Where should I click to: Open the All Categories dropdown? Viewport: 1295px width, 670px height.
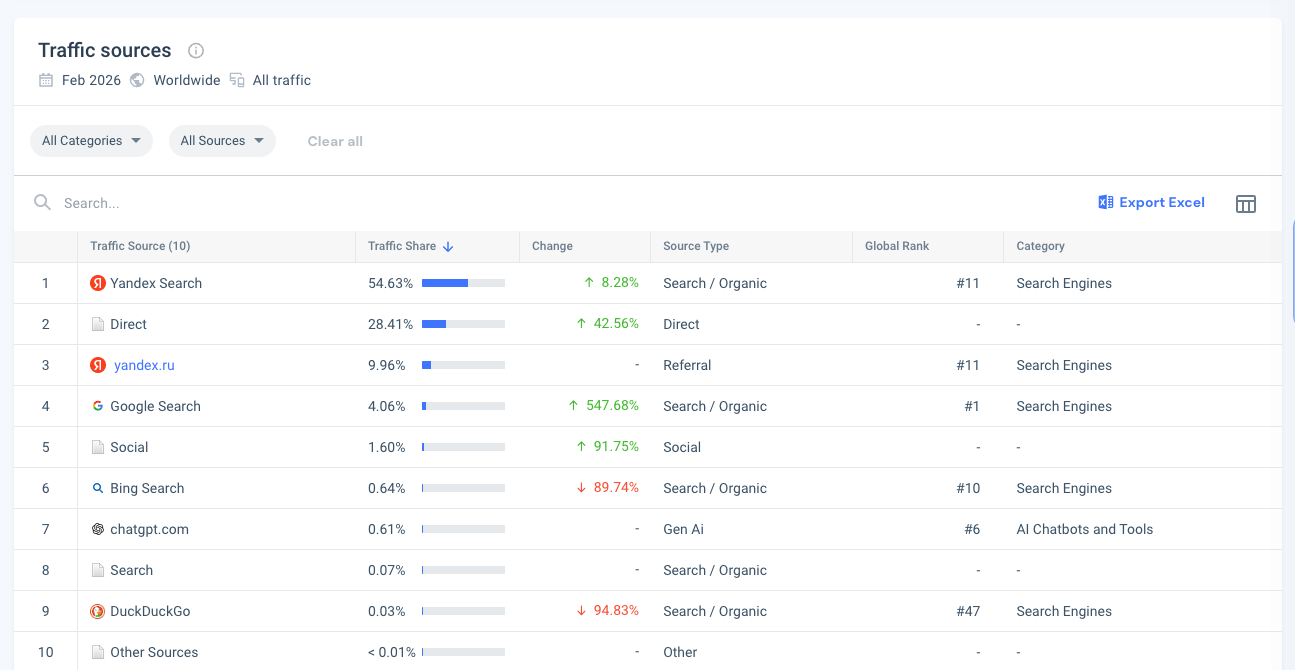point(91,141)
